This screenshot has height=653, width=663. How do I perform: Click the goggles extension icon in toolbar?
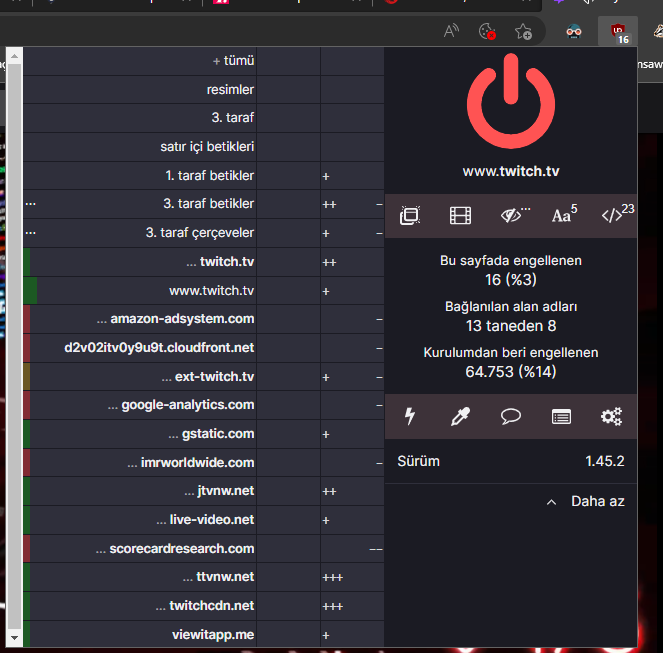click(574, 32)
